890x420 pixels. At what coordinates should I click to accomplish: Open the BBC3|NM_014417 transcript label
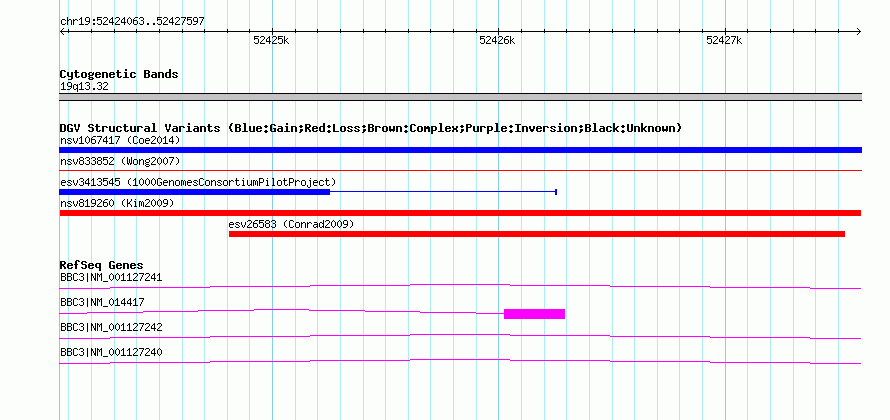click(x=102, y=303)
